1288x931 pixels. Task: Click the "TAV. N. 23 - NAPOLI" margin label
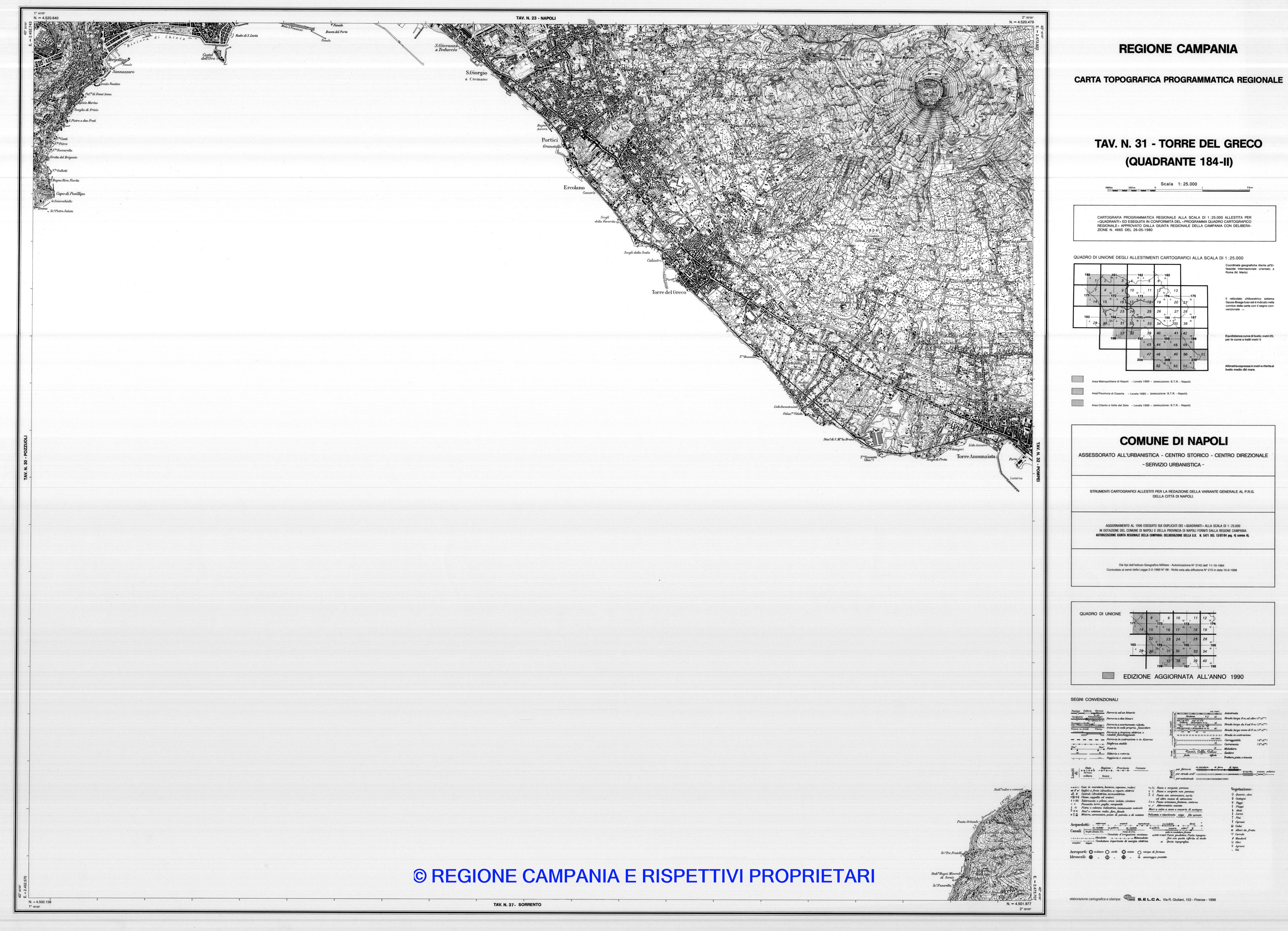click(536, 18)
